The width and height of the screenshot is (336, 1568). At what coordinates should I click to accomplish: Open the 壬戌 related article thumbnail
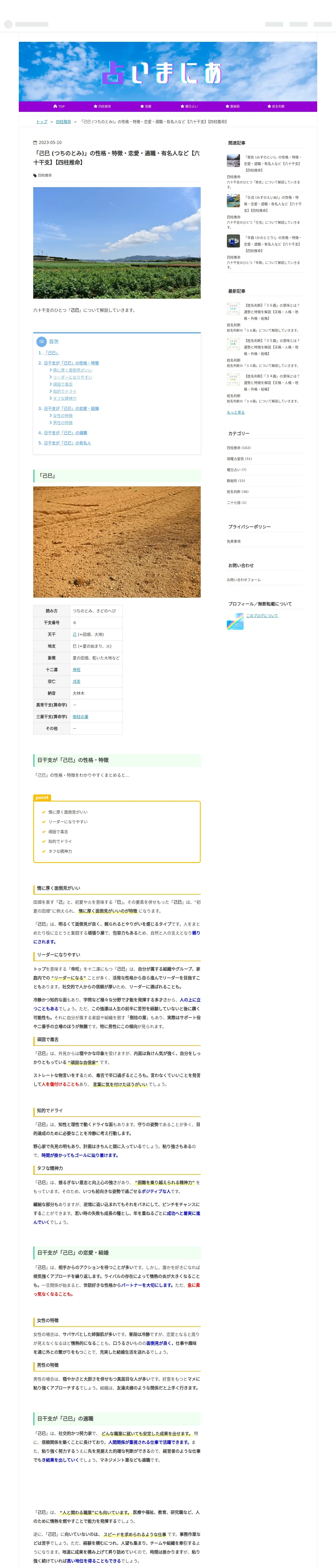point(233,201)
